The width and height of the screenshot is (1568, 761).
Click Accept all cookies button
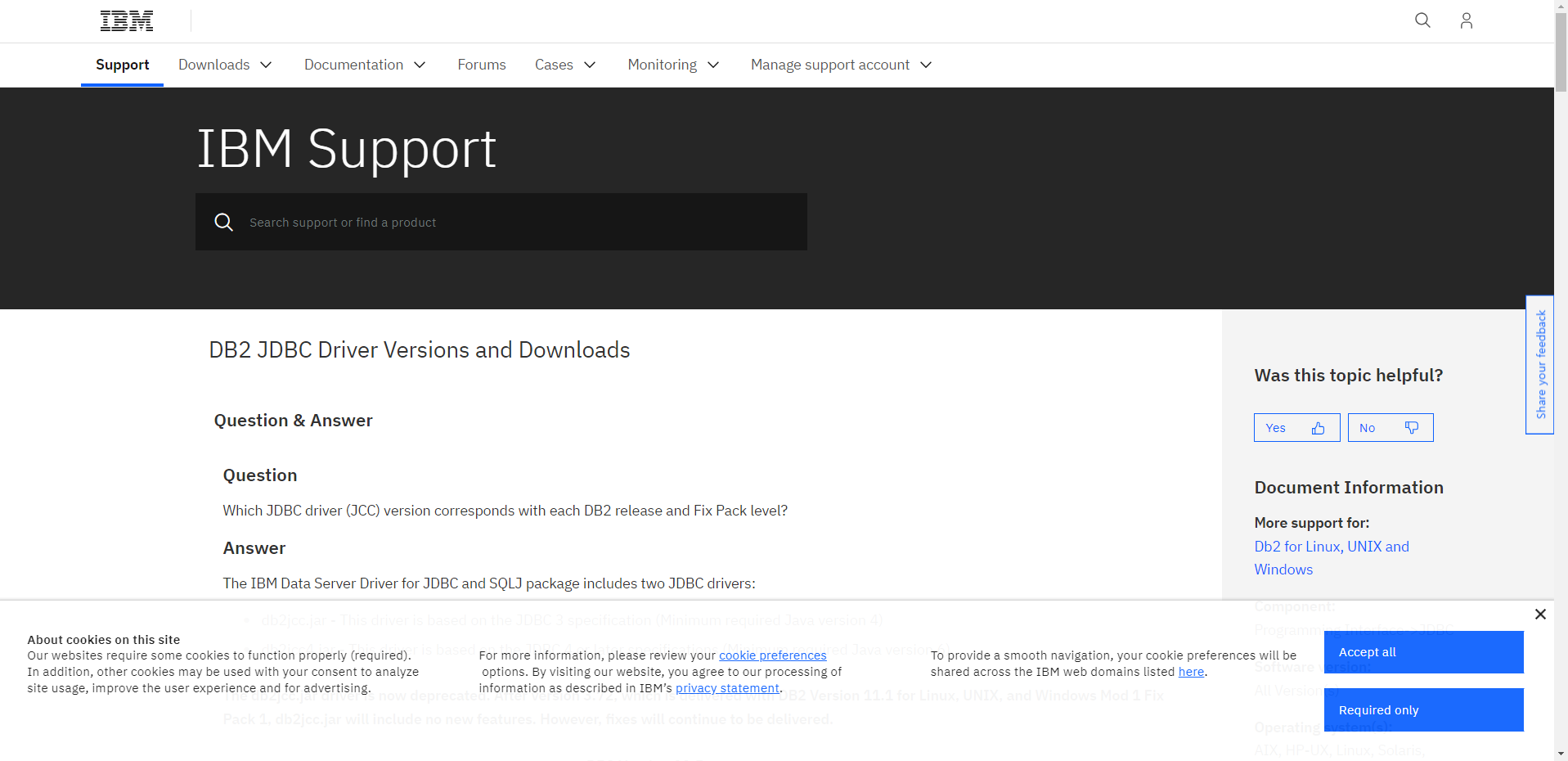tap(1423, 652)
